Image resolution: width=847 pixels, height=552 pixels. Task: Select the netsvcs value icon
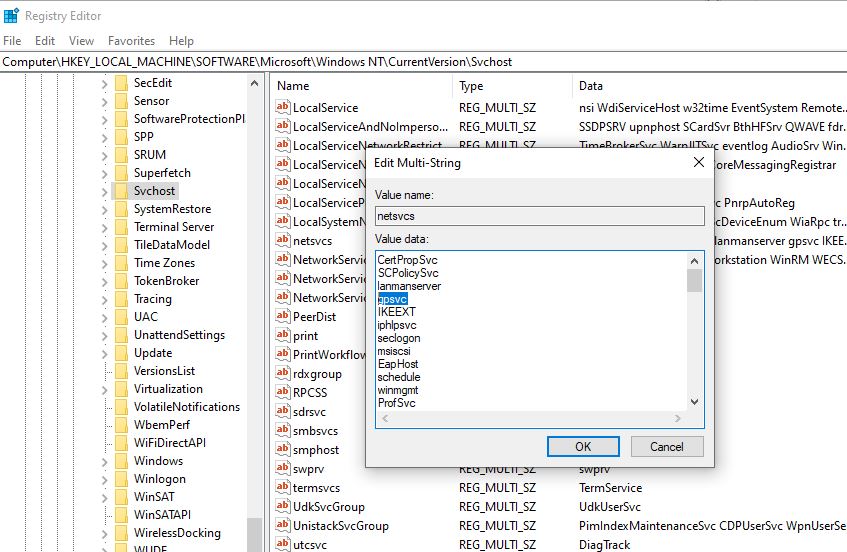[283, 240]
